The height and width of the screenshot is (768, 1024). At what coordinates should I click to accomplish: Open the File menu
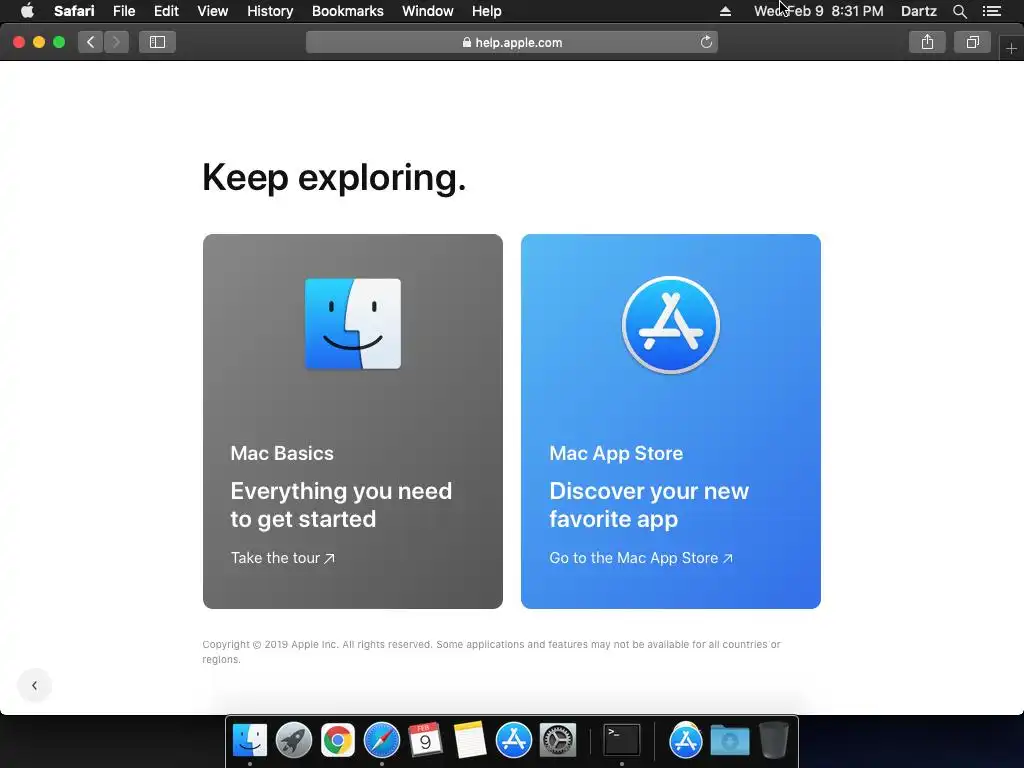pyautogui.click(x=123, y=11)
